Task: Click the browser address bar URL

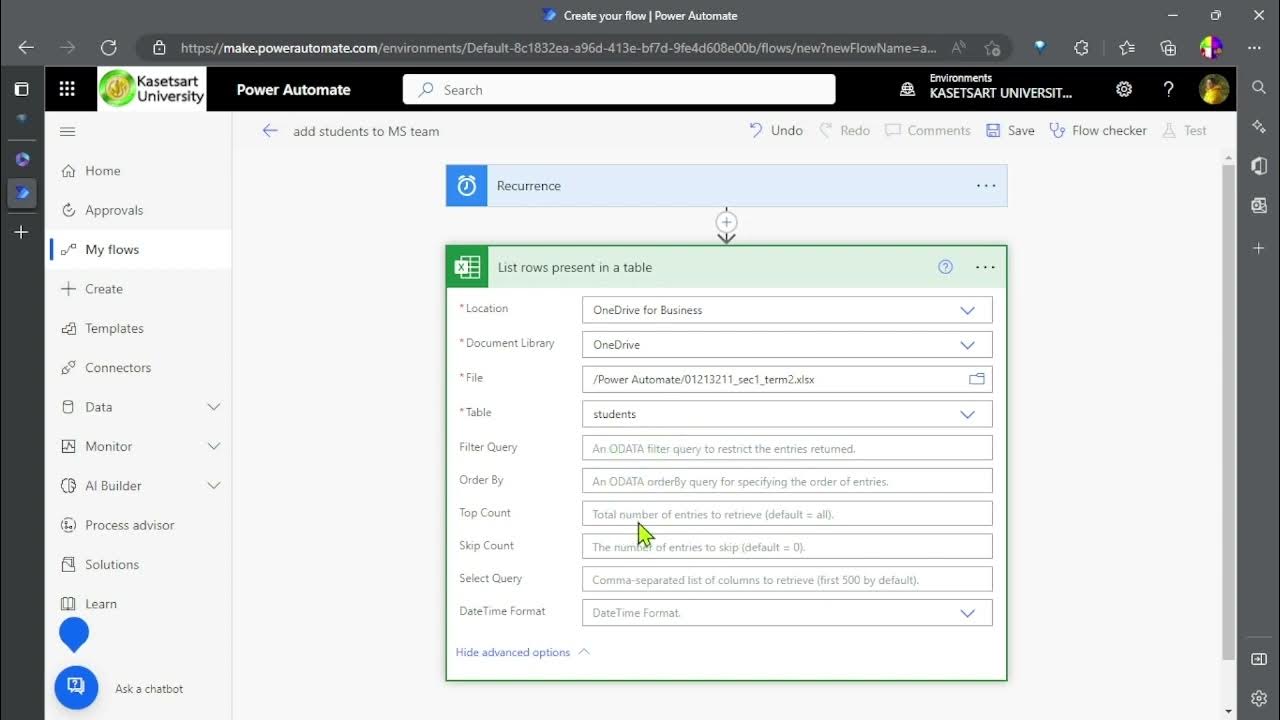Action: click(x=558, y=47)
